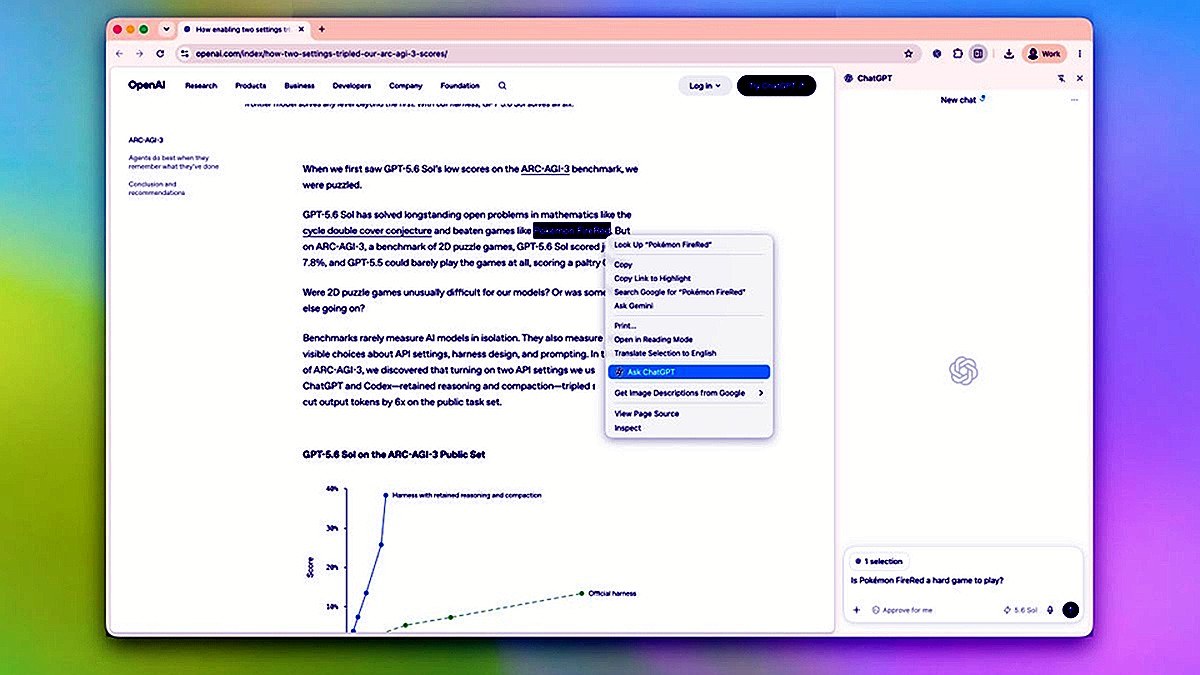Click 'GPT-5.6 Sol on the ARC-AGI-3 Public Set' heading

point(394,454)
